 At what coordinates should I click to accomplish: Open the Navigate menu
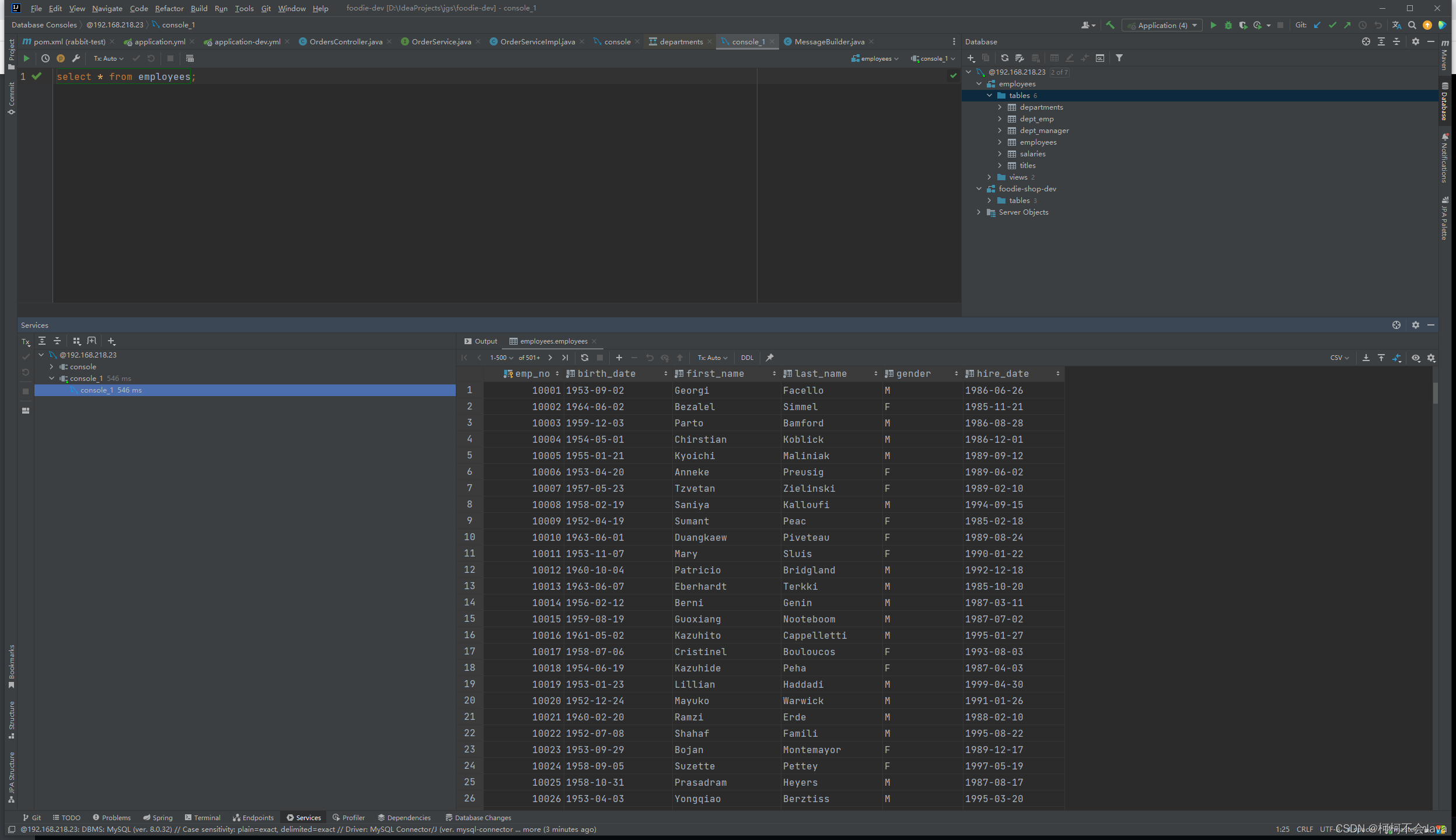pyautogui.click(x=107, y=8)
